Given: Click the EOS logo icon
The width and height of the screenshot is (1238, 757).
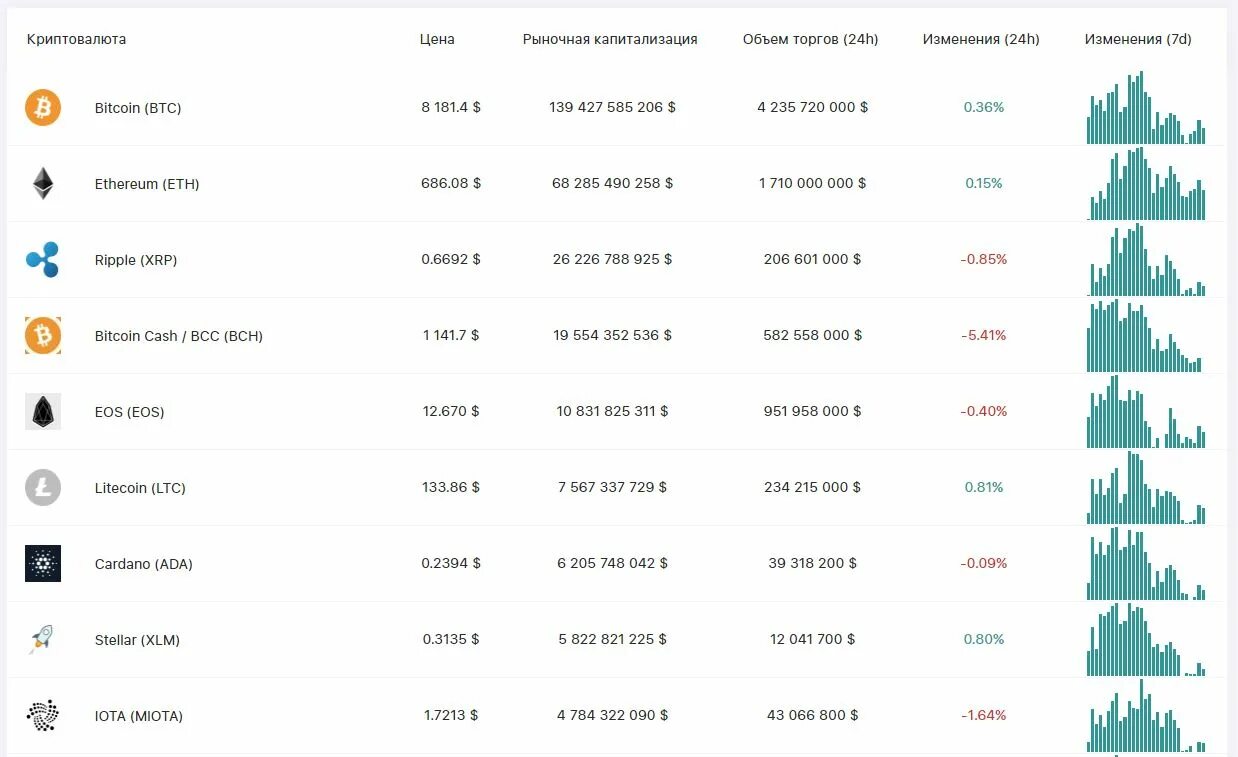Looking at the screenshot, I should tap(43, 412).
